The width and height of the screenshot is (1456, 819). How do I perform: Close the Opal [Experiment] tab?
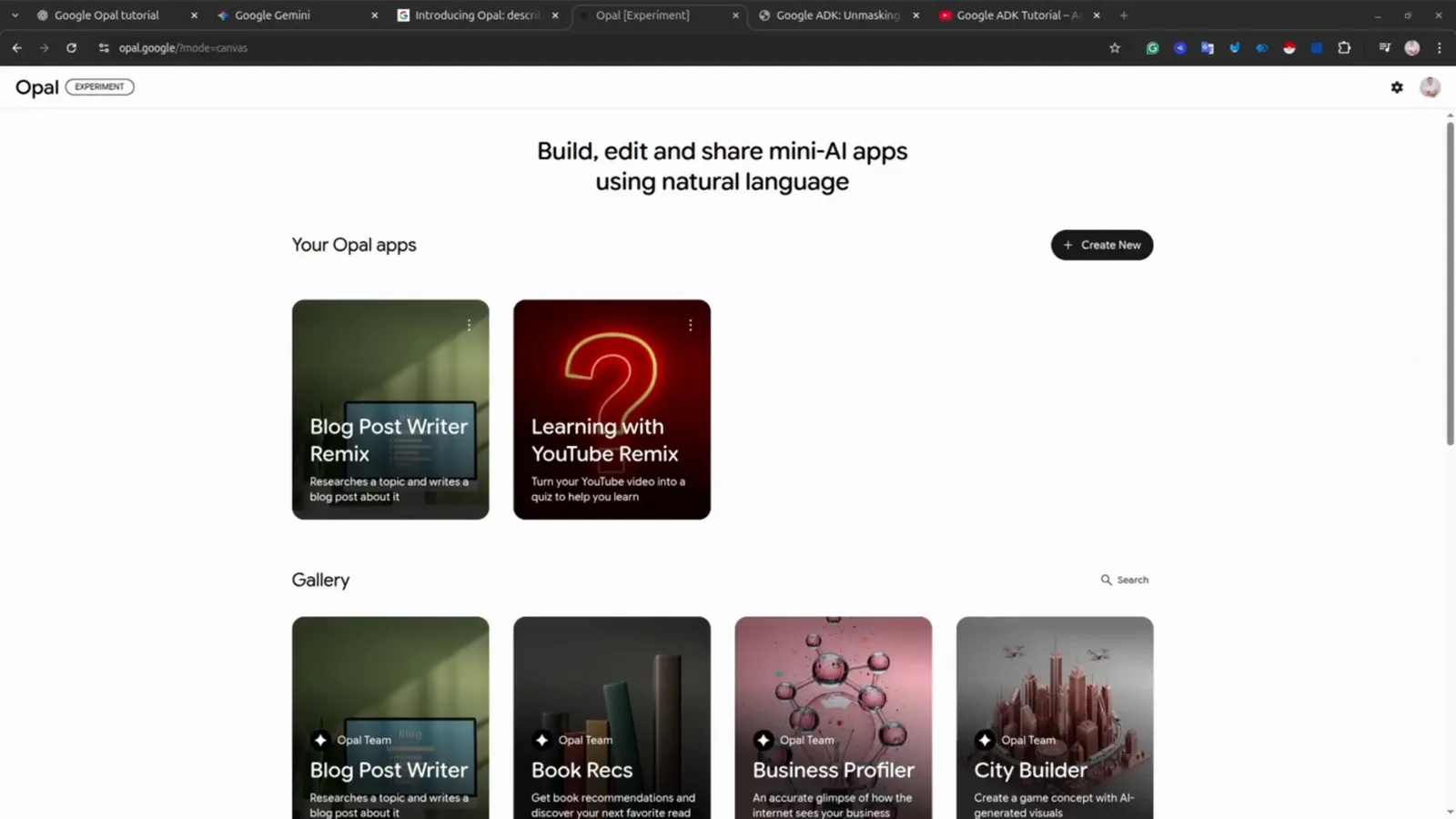click(x=735, y=15)
